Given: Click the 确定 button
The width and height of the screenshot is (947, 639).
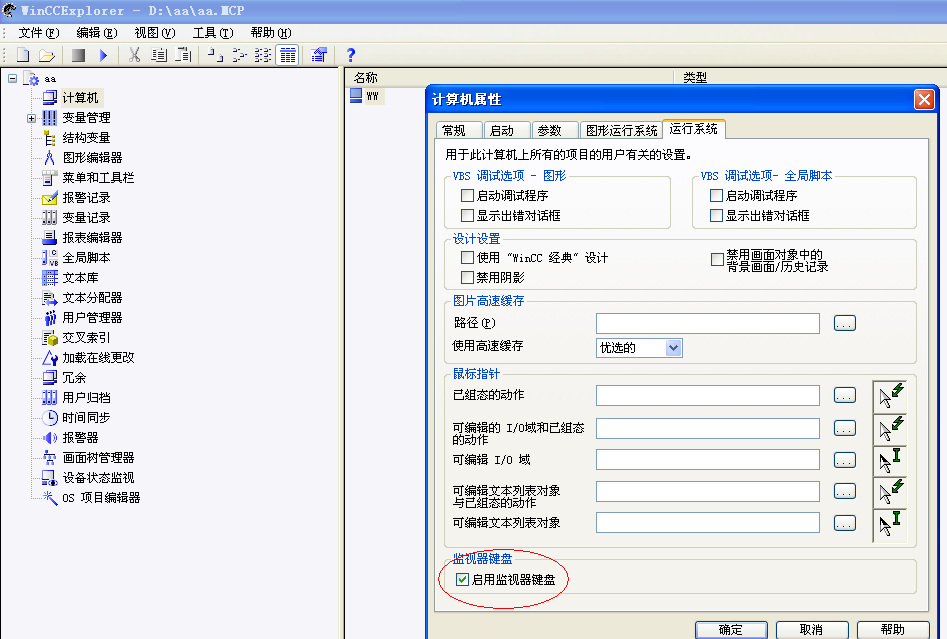Looking at the screenshot, I should pyautogui.click(x=731, y=629).
